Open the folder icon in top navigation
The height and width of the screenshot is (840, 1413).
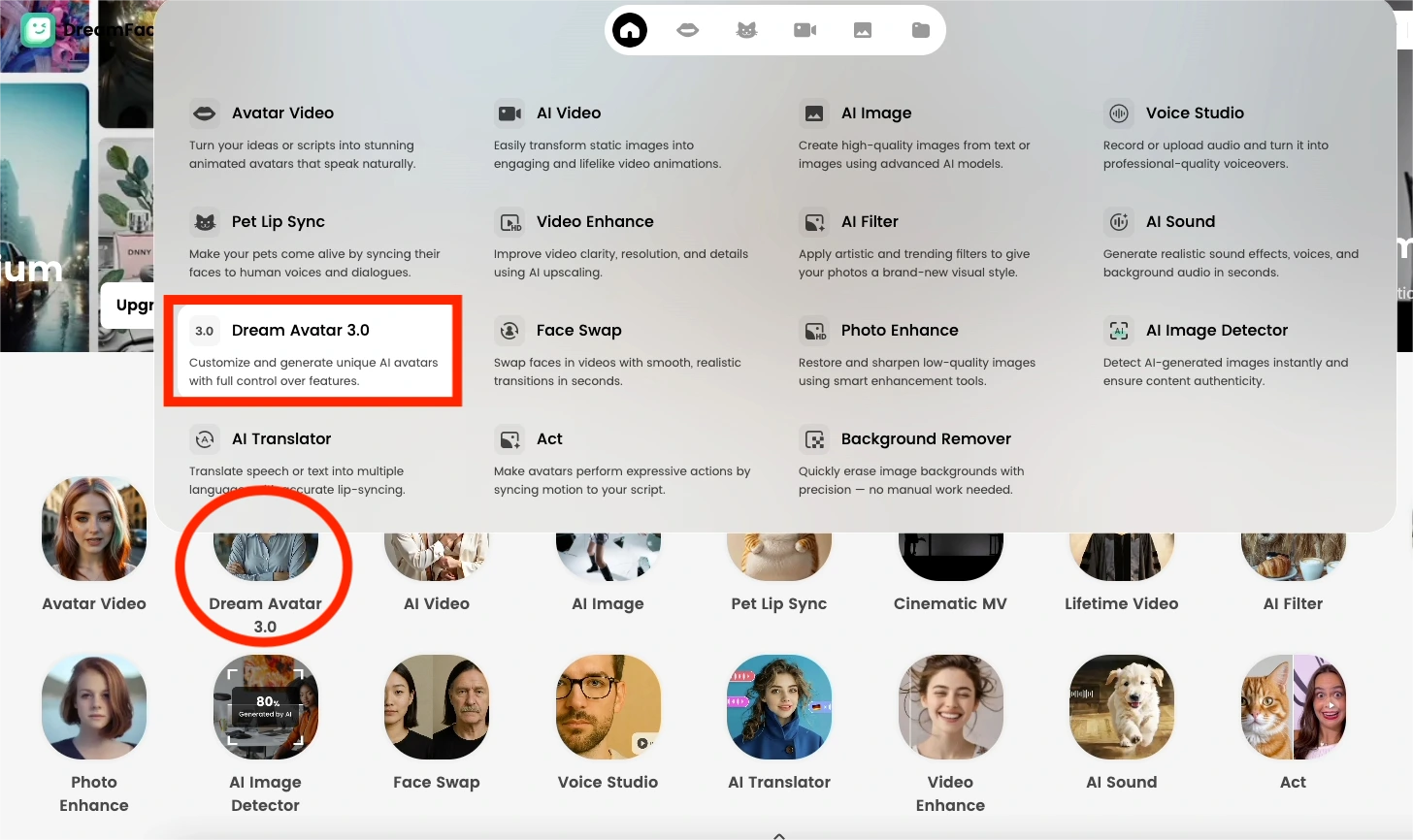pyautogui.click(x=921, y=30)
